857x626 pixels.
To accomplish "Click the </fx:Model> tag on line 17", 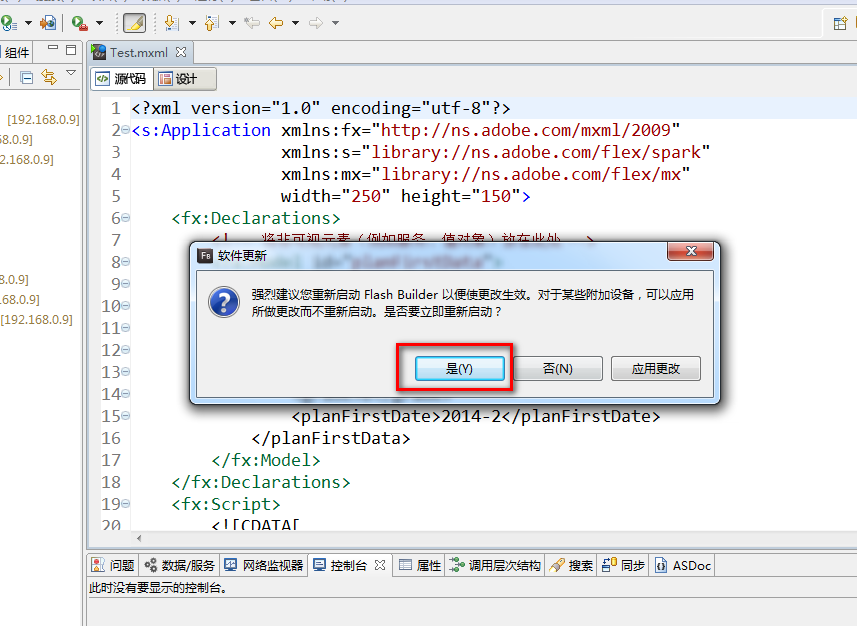I will [266, 460].
